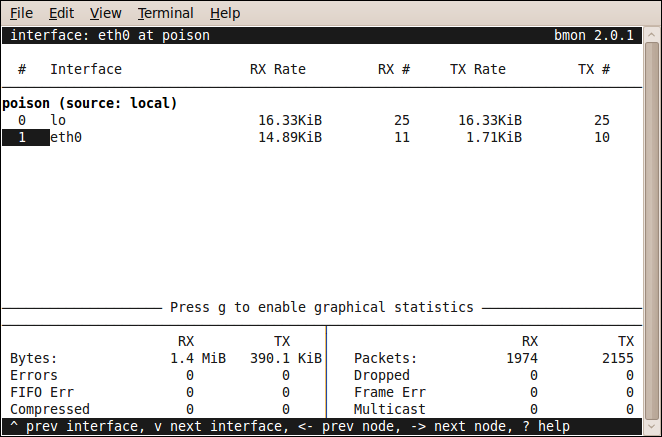Image resolution: width=662 pixels, height=437 pixels.
Task: Click 'Press g to enable graphical statistics'
Action: pyautogui.click(x=322, y=307)
